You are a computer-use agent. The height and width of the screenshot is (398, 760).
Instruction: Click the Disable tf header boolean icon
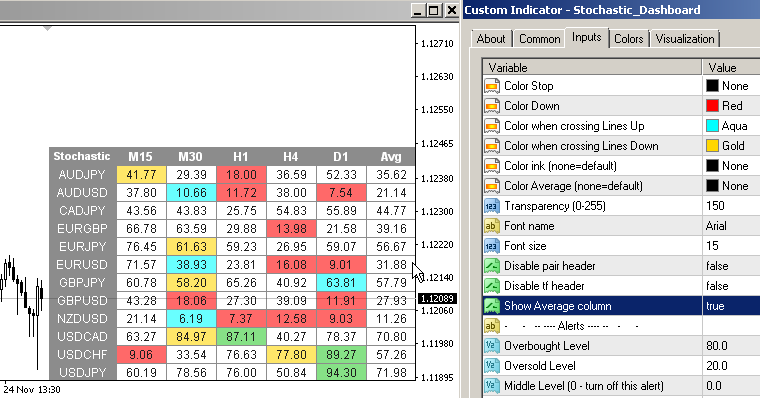click(x=491, y=286)
